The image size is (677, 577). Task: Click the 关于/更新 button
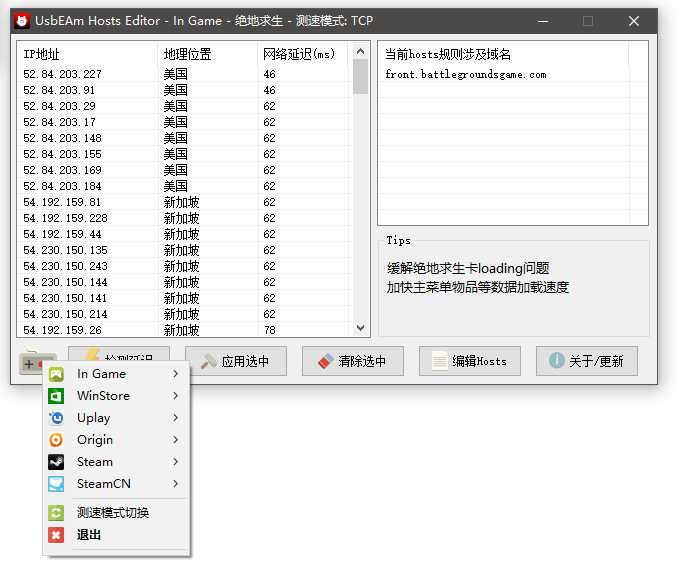click(586, 361)
